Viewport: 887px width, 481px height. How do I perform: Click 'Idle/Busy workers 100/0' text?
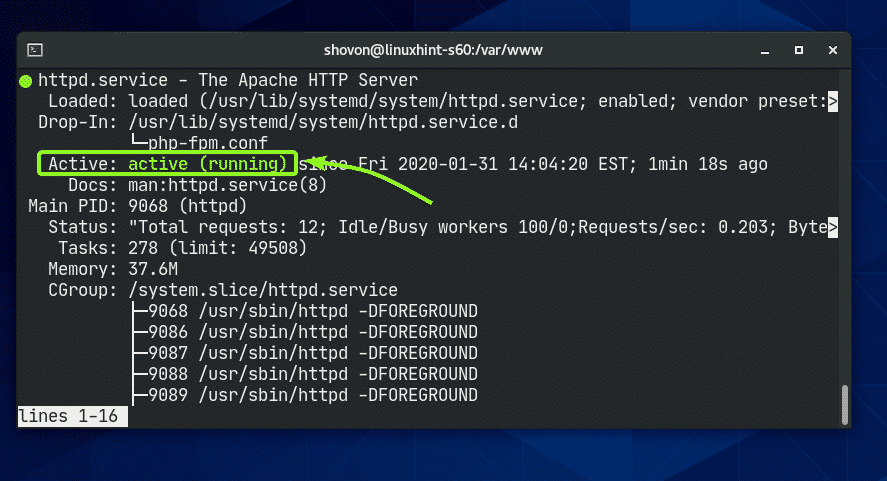click(455, 227)
